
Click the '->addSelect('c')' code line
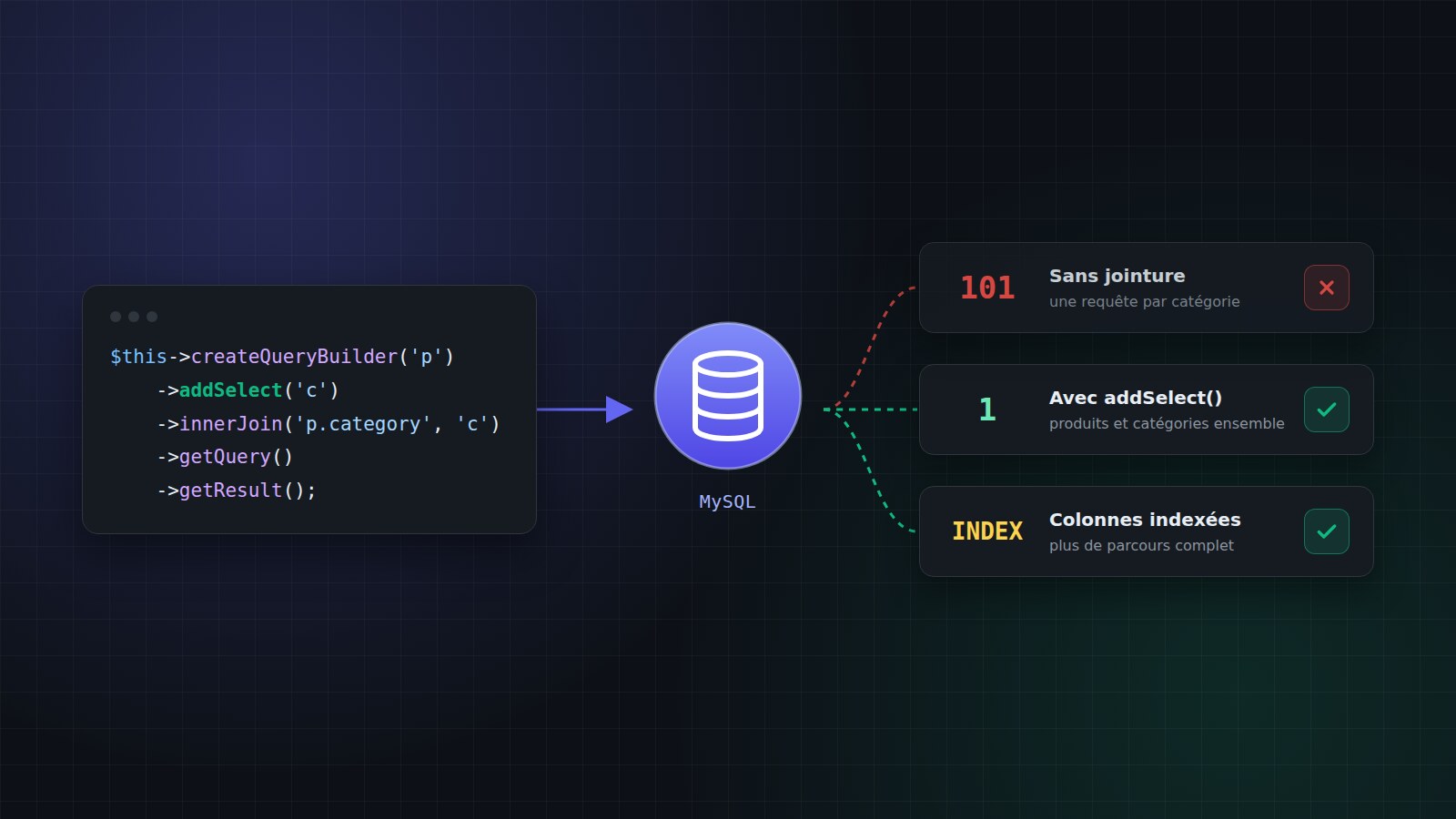click(x=248, y=390)
